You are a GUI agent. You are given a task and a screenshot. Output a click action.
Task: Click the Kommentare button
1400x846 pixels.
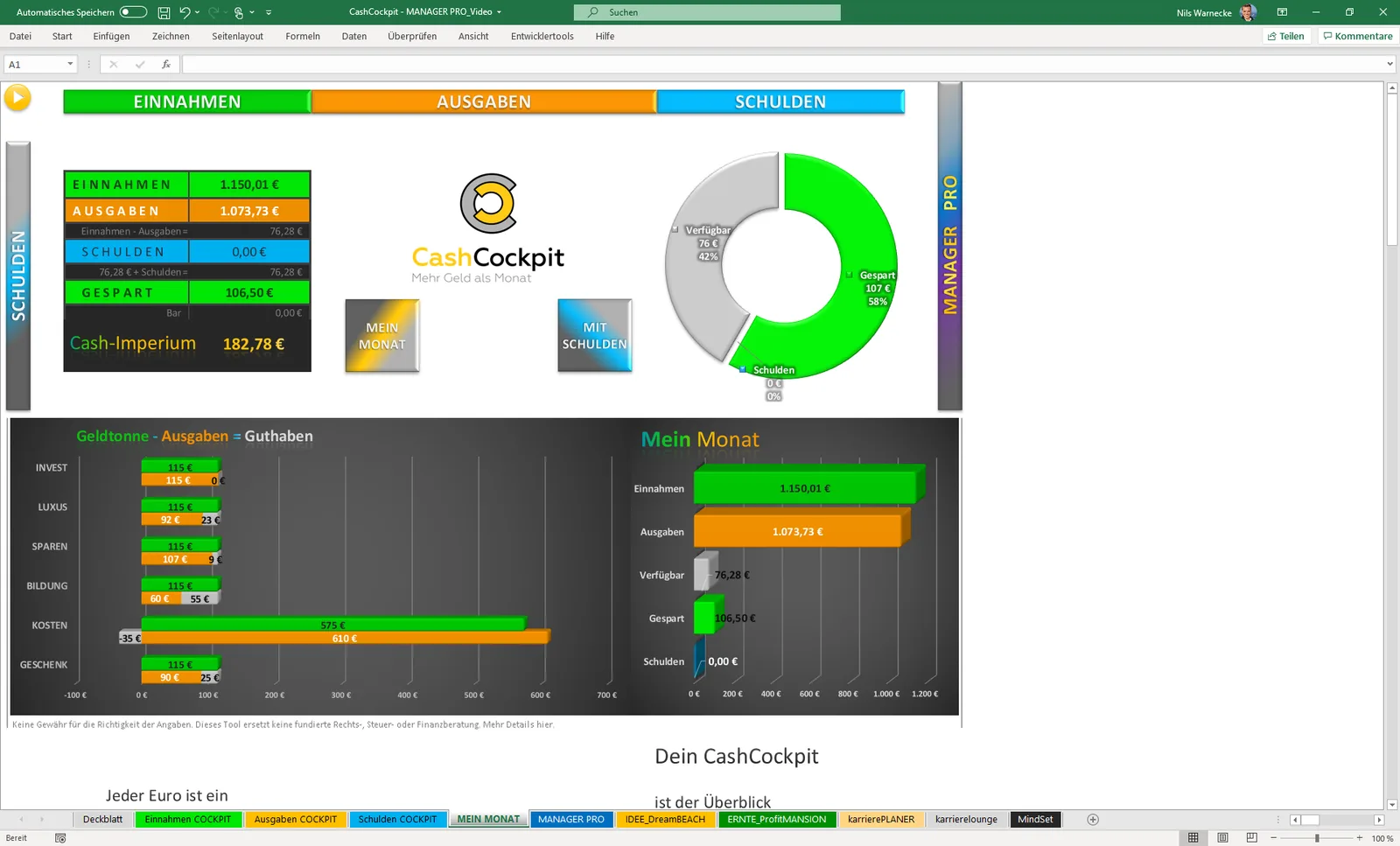pyautogui.click(x=1358, y=37)
